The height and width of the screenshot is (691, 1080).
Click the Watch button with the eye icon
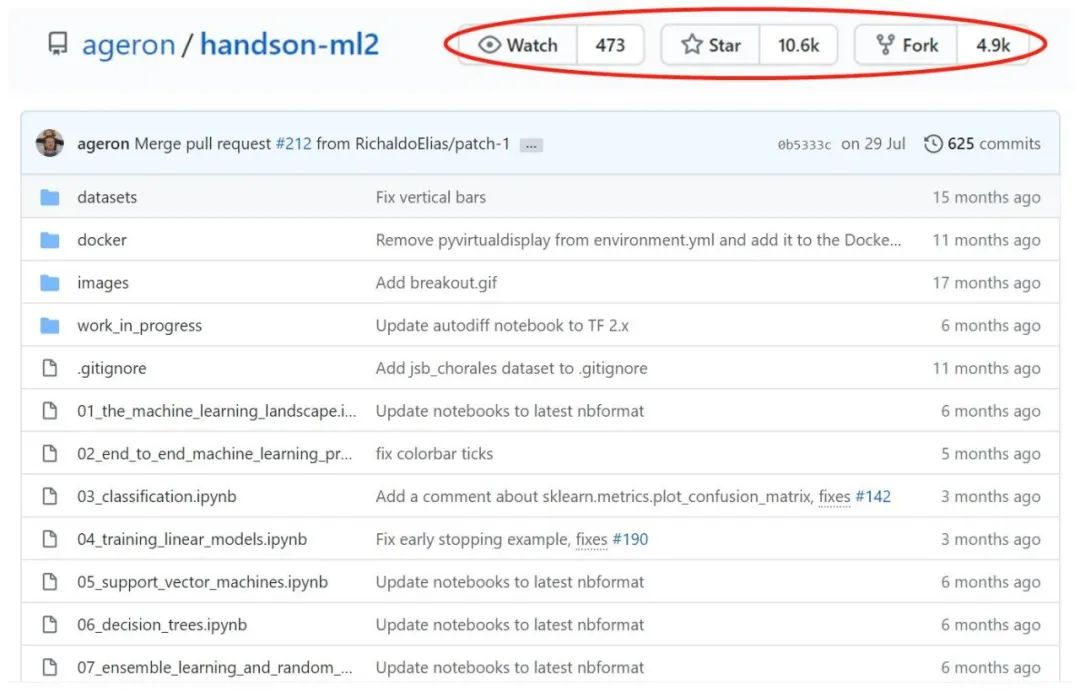pyautogui.click(x=518, y=45)
